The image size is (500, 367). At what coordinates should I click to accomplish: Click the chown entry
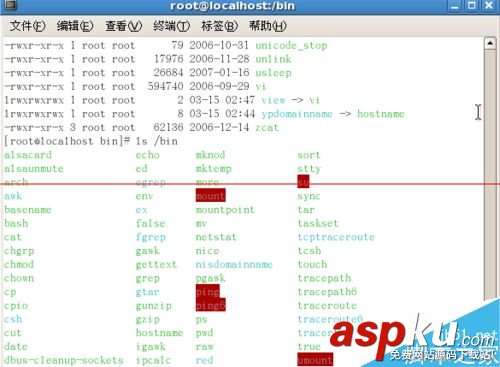pos(19,278)
